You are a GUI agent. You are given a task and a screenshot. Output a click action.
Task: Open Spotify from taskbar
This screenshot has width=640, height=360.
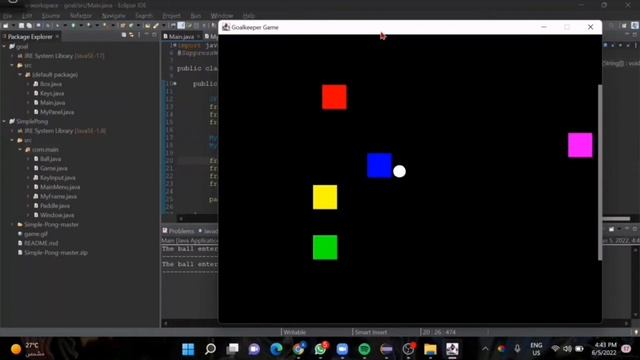pos(364,349)
